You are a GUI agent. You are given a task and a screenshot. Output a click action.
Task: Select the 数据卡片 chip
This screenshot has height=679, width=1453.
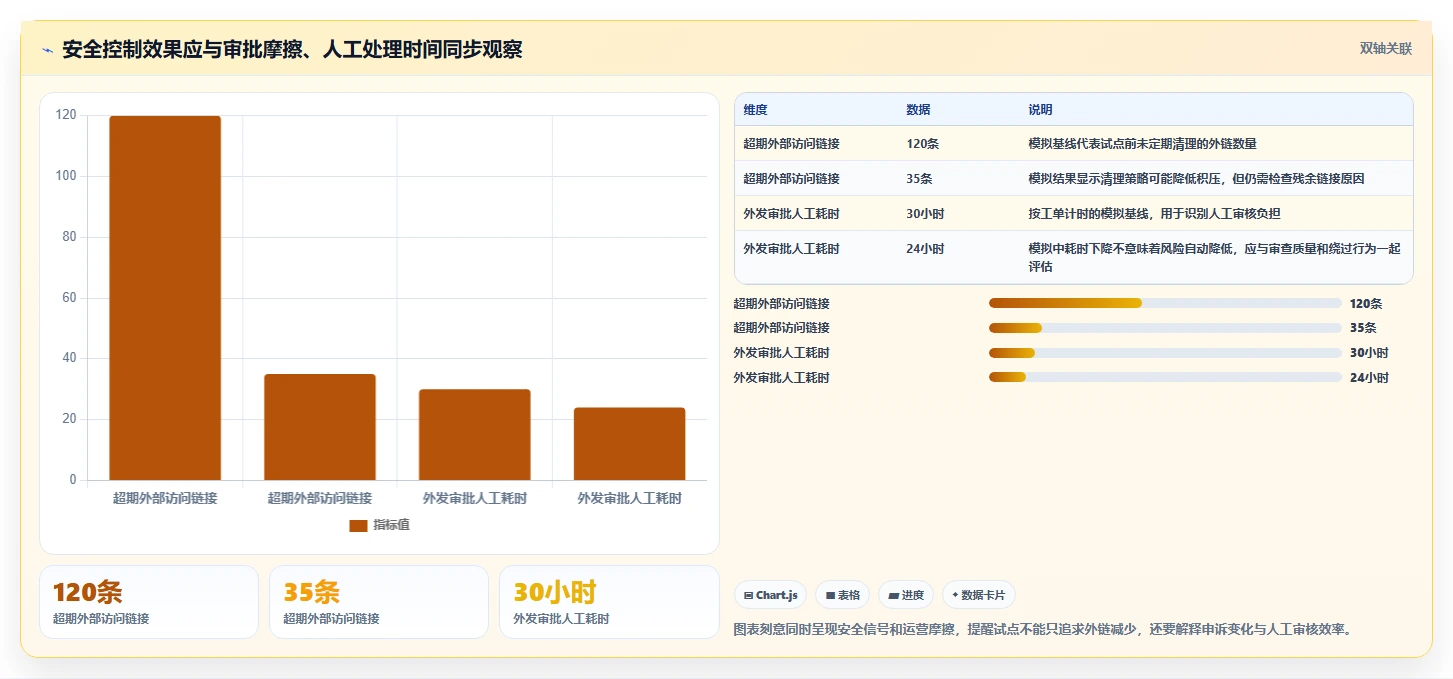point(978,595)
